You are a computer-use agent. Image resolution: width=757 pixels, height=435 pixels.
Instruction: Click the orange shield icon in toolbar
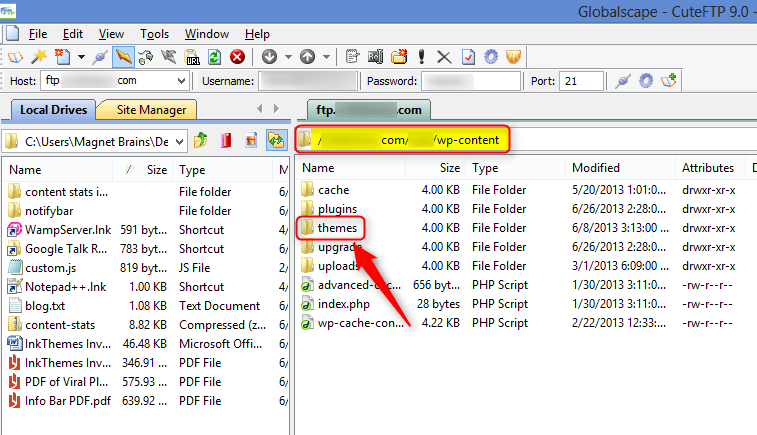click(x=514, y=57)
